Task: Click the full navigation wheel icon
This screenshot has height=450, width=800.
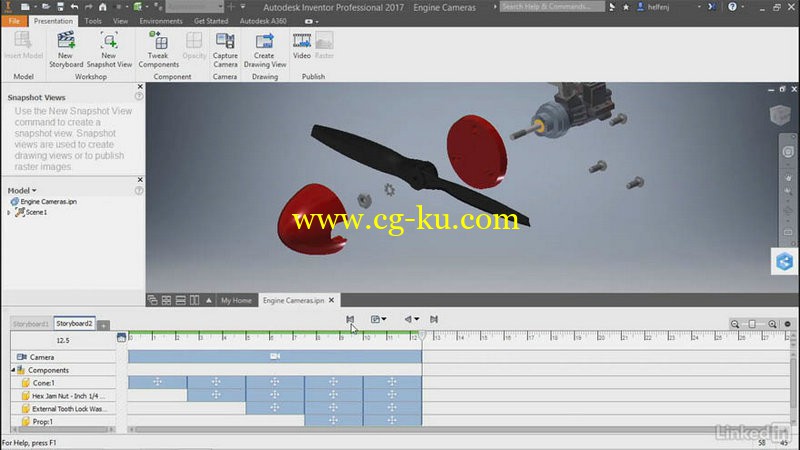Action: point(788,152)
